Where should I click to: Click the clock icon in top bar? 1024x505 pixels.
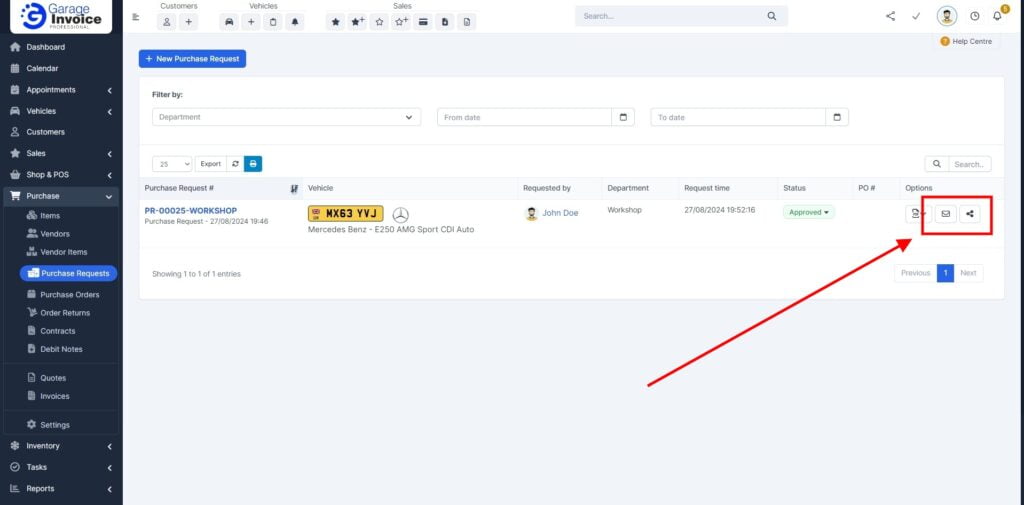pos(975,16)
